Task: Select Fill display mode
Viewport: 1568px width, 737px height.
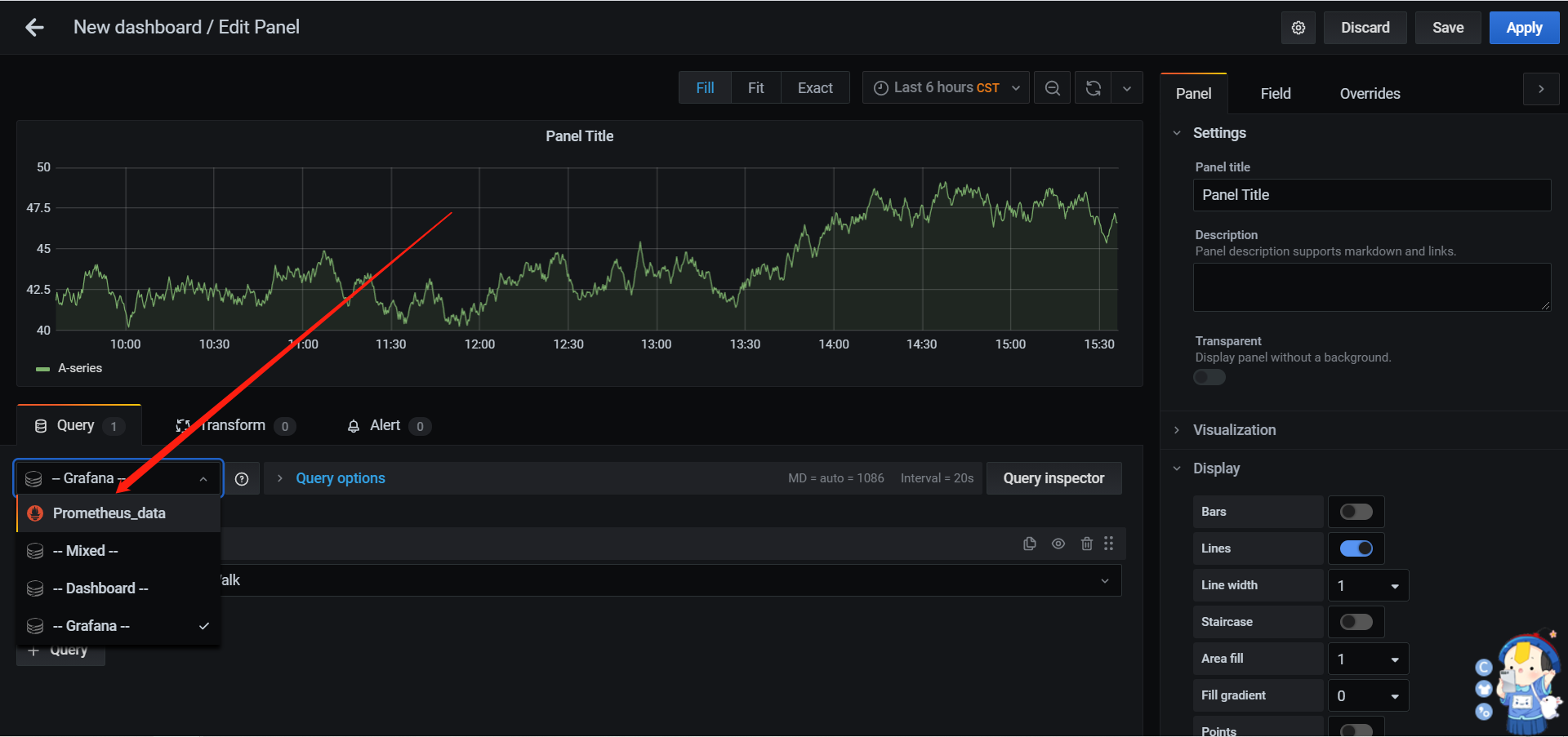Action: 705,88
